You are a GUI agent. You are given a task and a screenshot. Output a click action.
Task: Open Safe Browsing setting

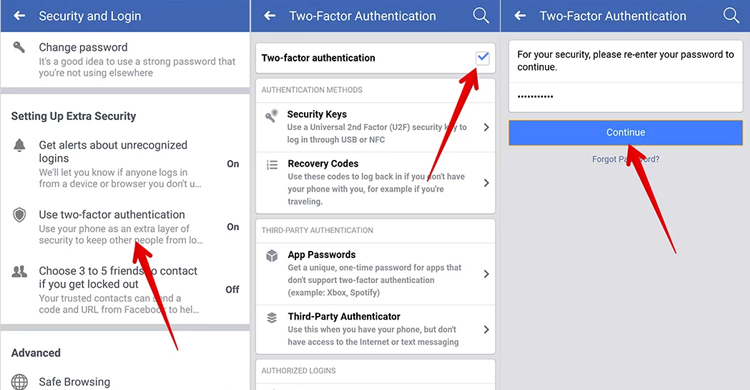click(125, 382)
